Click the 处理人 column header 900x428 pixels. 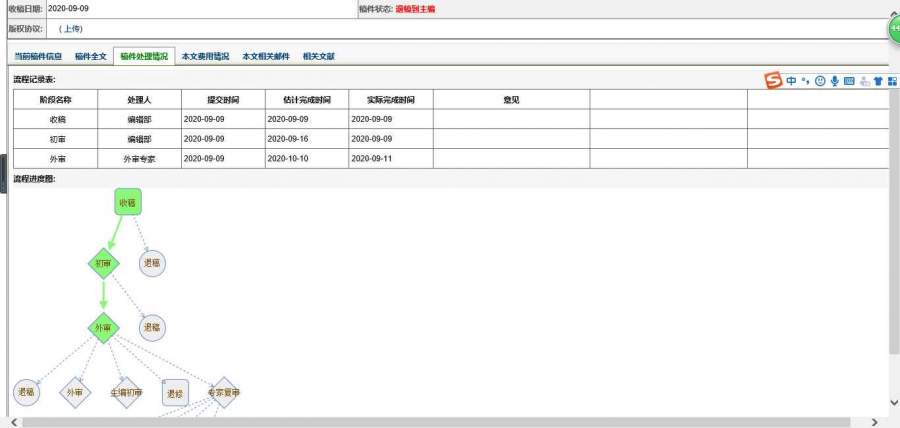(x=139, y=99)
